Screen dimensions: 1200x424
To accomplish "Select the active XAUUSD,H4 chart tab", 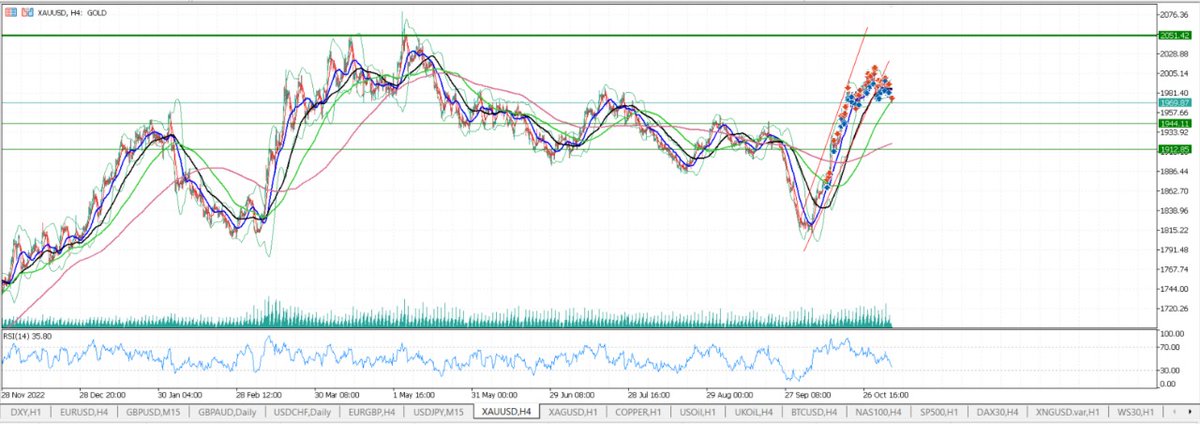I will point(507,411).
